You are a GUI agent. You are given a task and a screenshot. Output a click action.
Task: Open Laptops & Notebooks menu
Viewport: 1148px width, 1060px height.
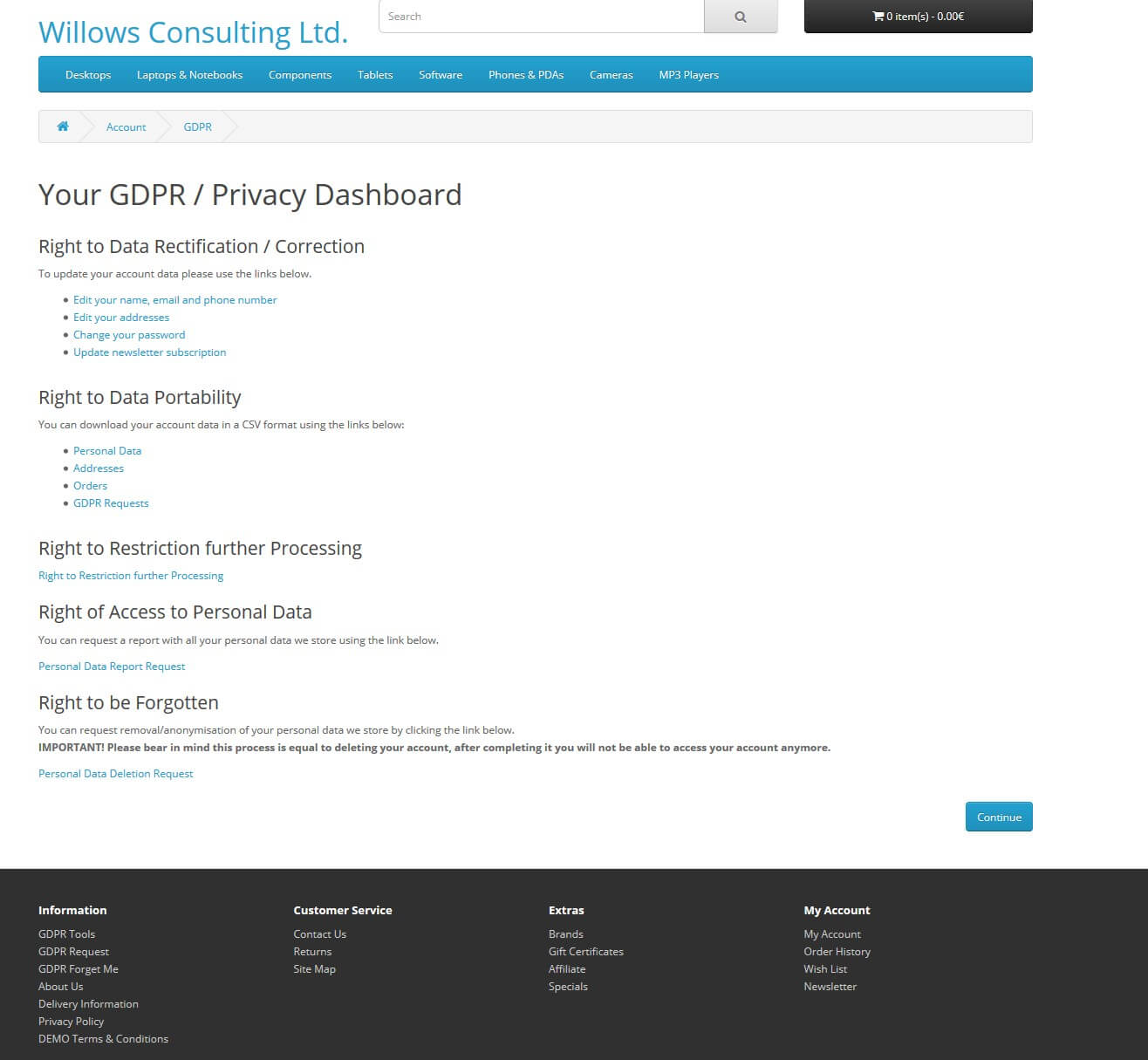pos(189,75)
